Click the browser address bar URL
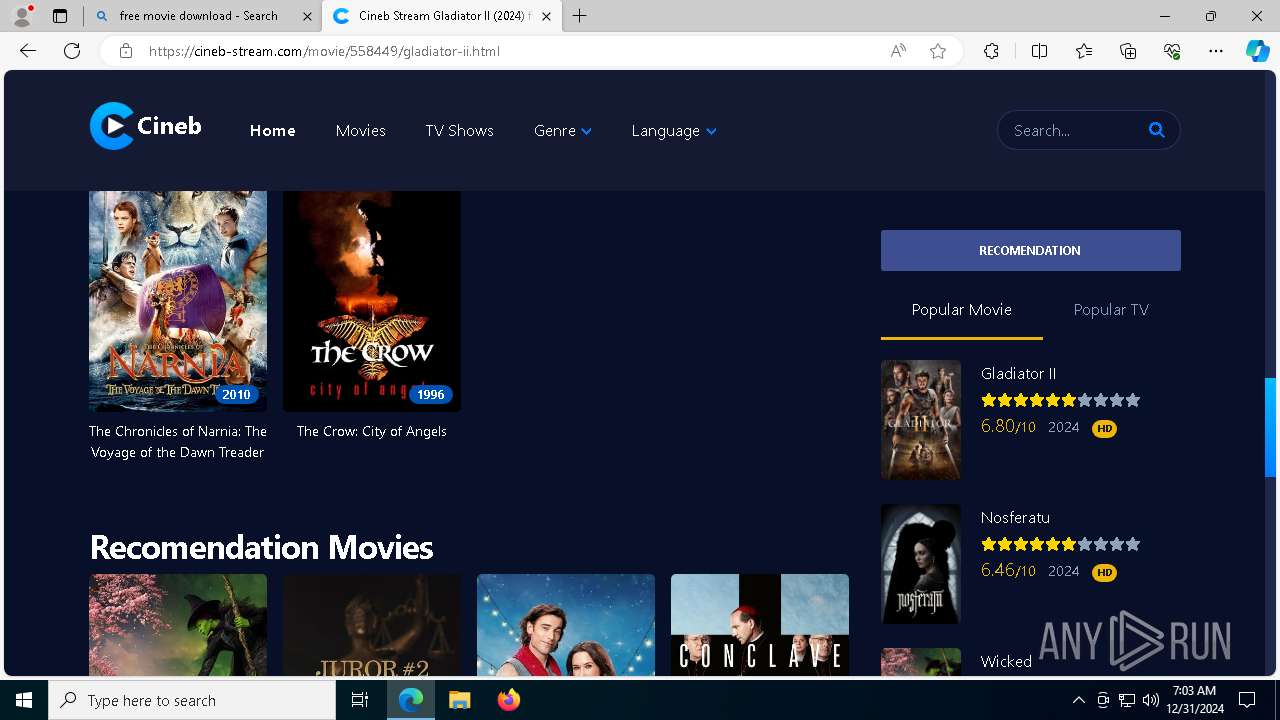 (x=324, y=51)
